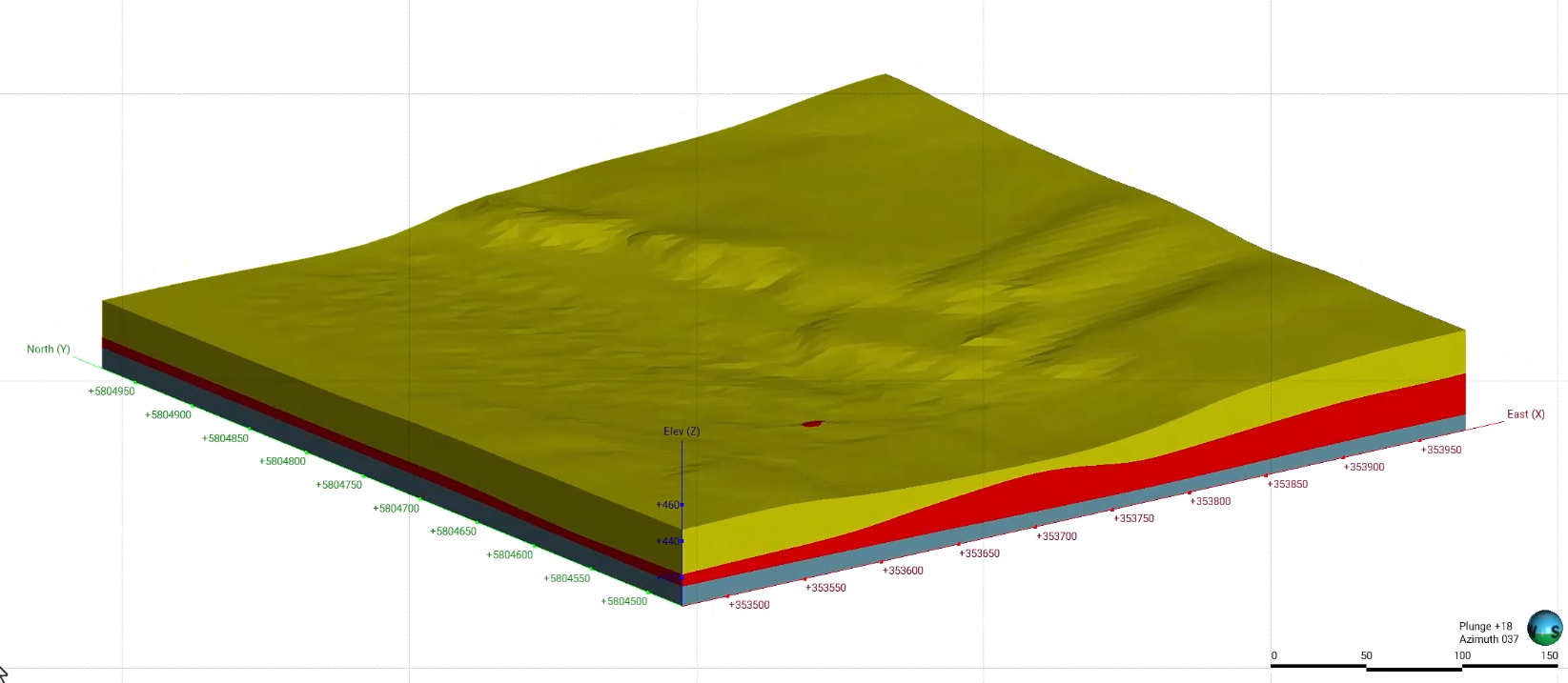Viewport: 1568px width, 683px height.
Task: Click the +460 elevation tick label
Action: [668, 505]
